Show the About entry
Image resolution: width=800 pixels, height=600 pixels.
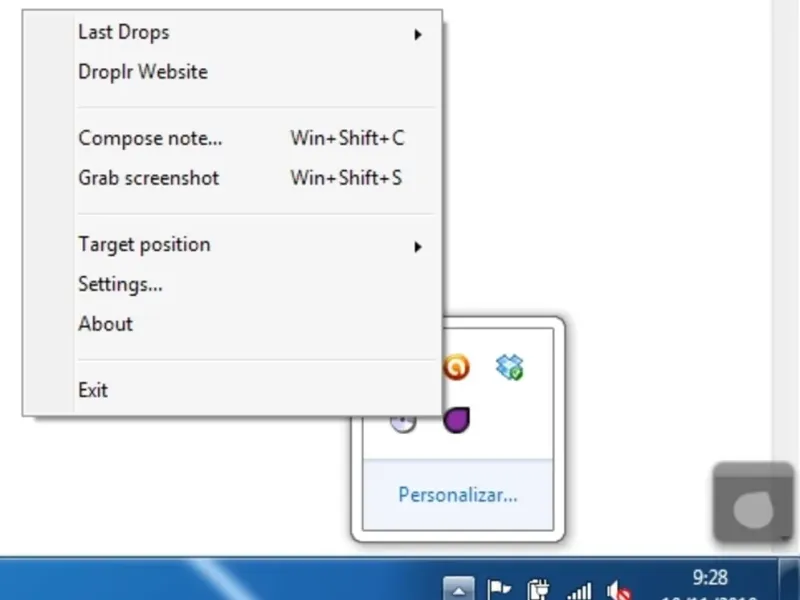coord(232,324)
